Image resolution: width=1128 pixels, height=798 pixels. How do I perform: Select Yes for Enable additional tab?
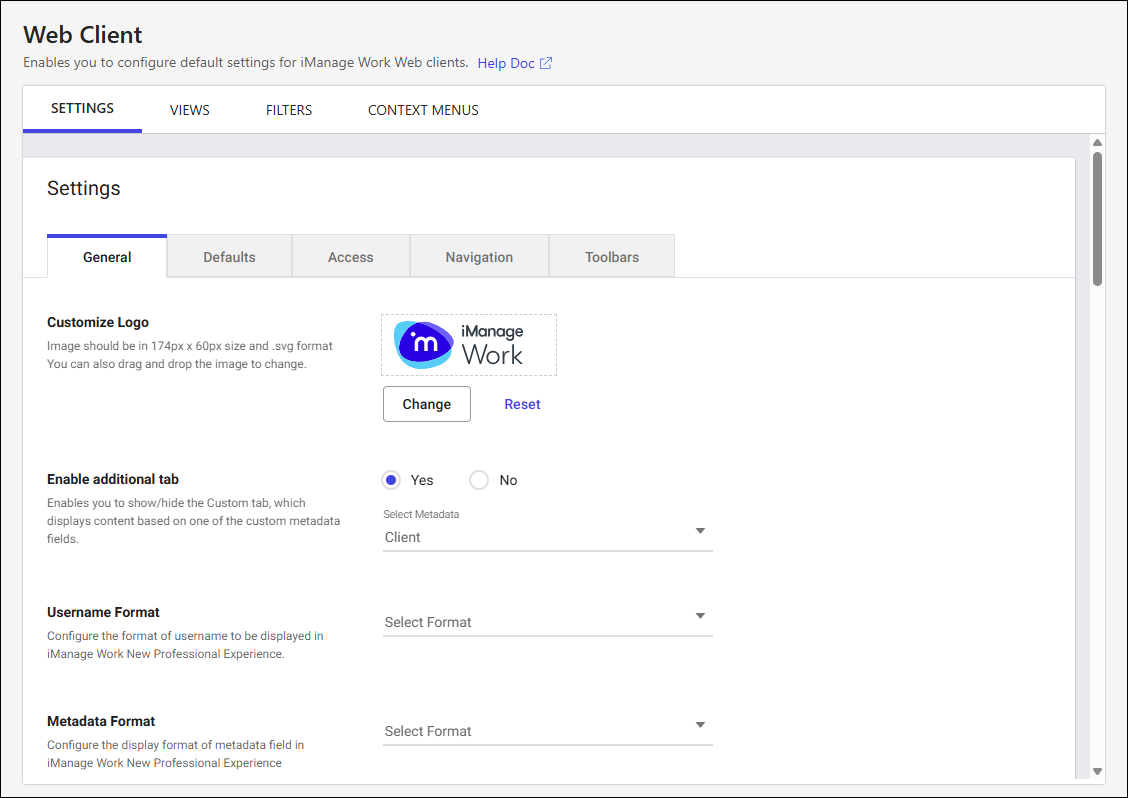tap(392, 480)
